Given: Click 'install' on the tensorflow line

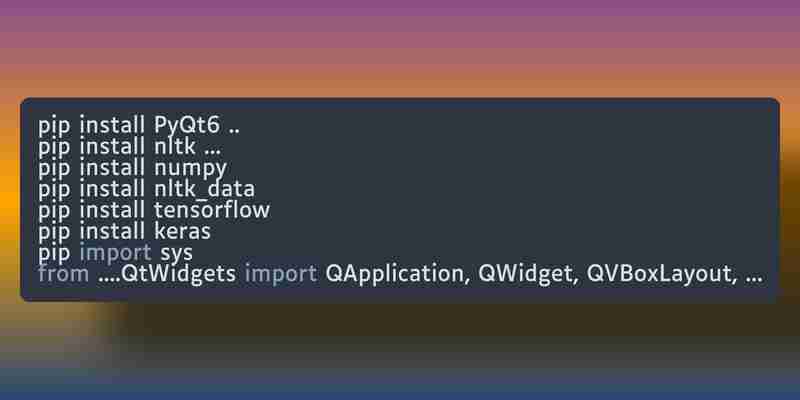Looking at the screenshot, I should pos(112,210).
